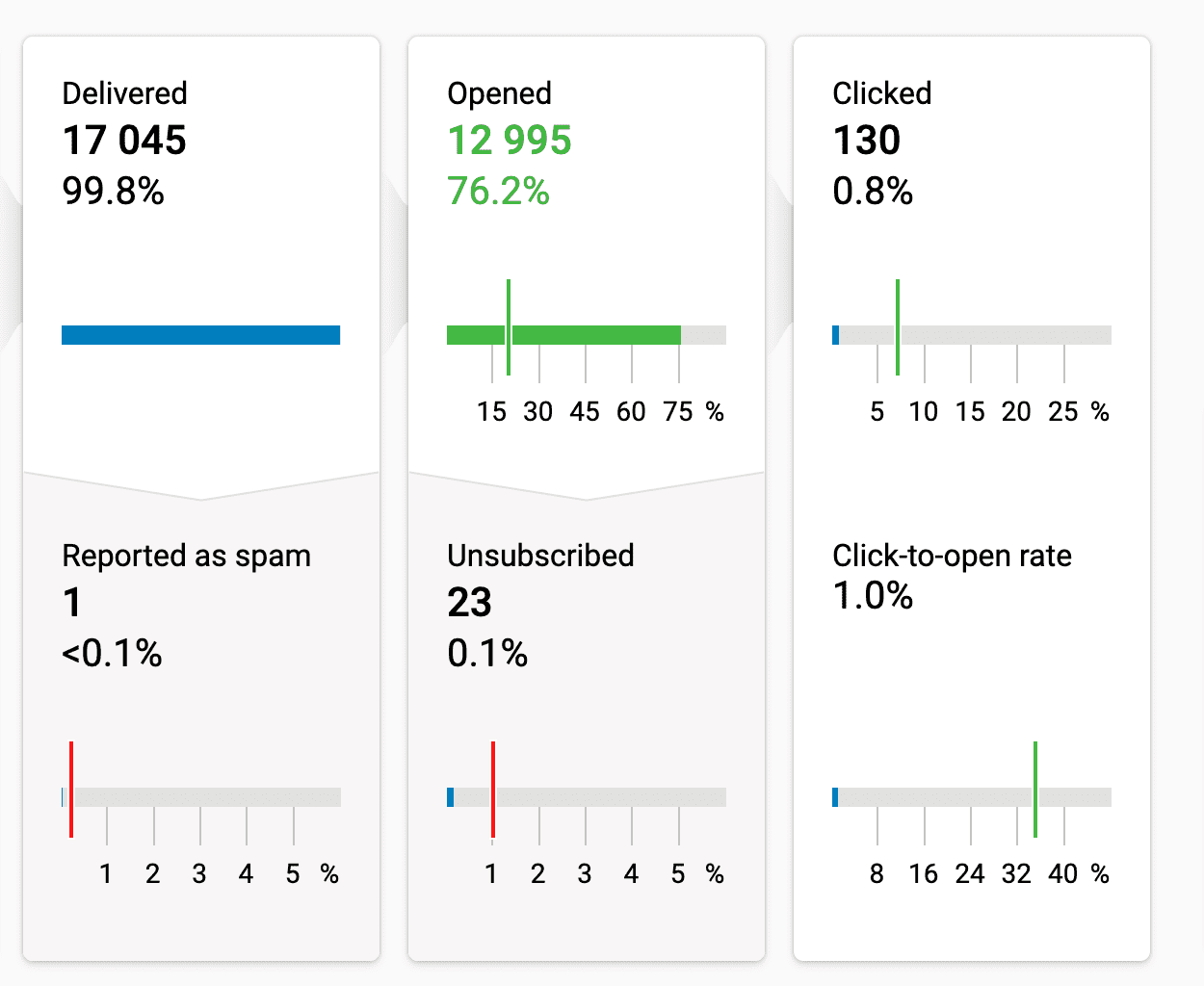The image size is (1204, 986).
Task: Click the Opened card title
Action: pos(499,93)
